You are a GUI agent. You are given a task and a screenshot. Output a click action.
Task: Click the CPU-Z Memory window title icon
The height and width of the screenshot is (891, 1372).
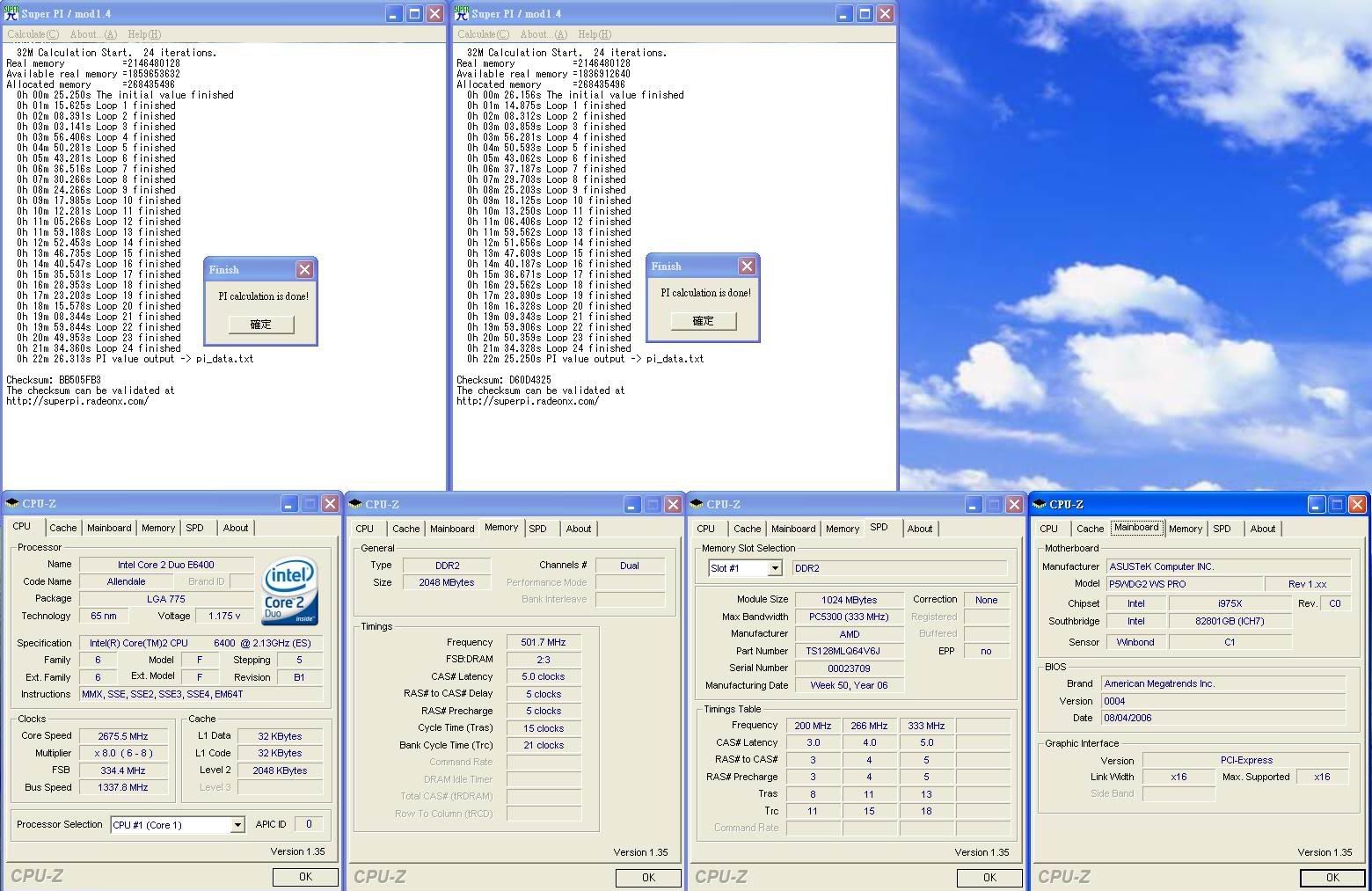click(x=355, y=504)
